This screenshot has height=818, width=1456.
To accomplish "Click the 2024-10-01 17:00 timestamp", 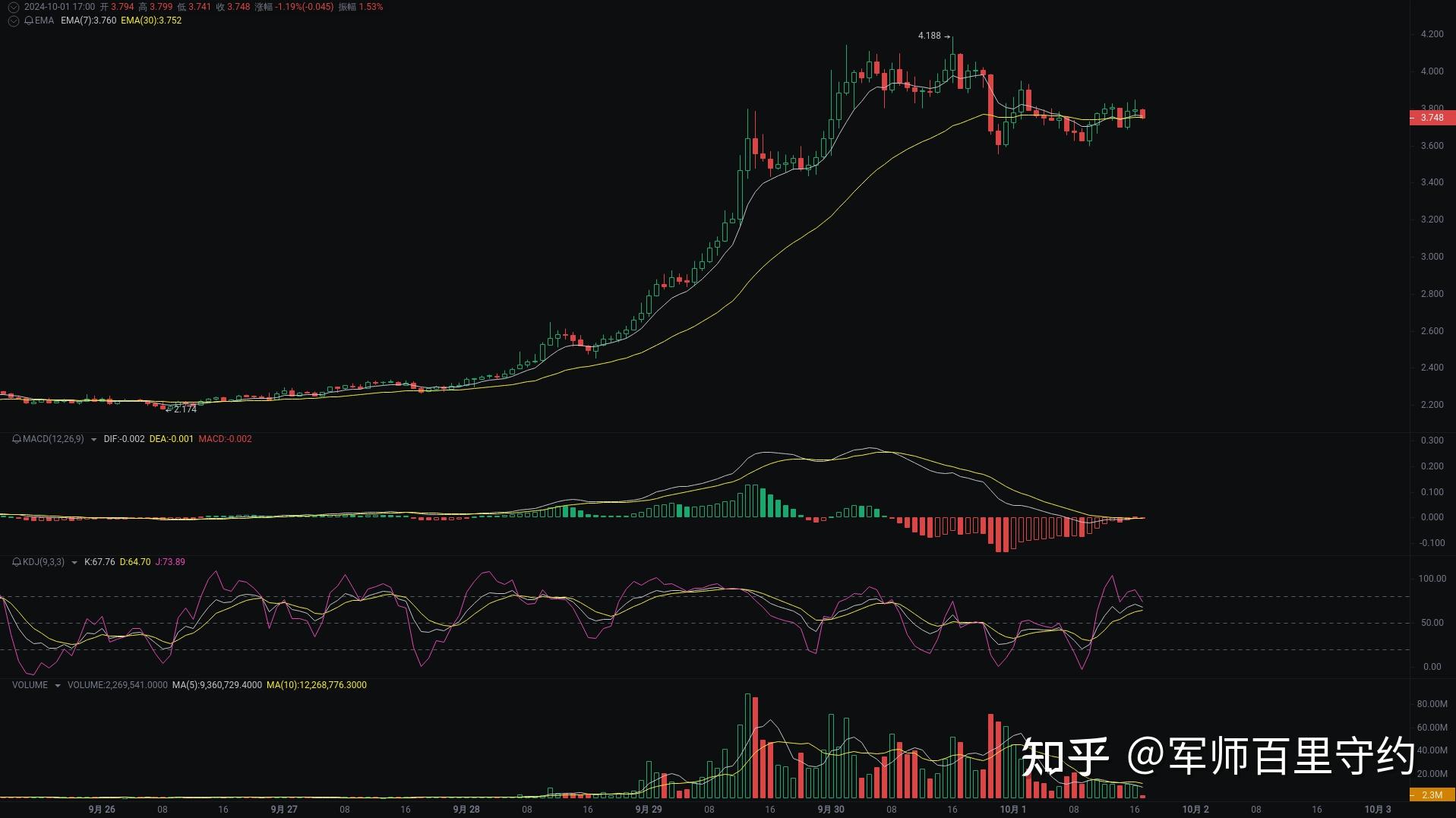I will (59, 7).
